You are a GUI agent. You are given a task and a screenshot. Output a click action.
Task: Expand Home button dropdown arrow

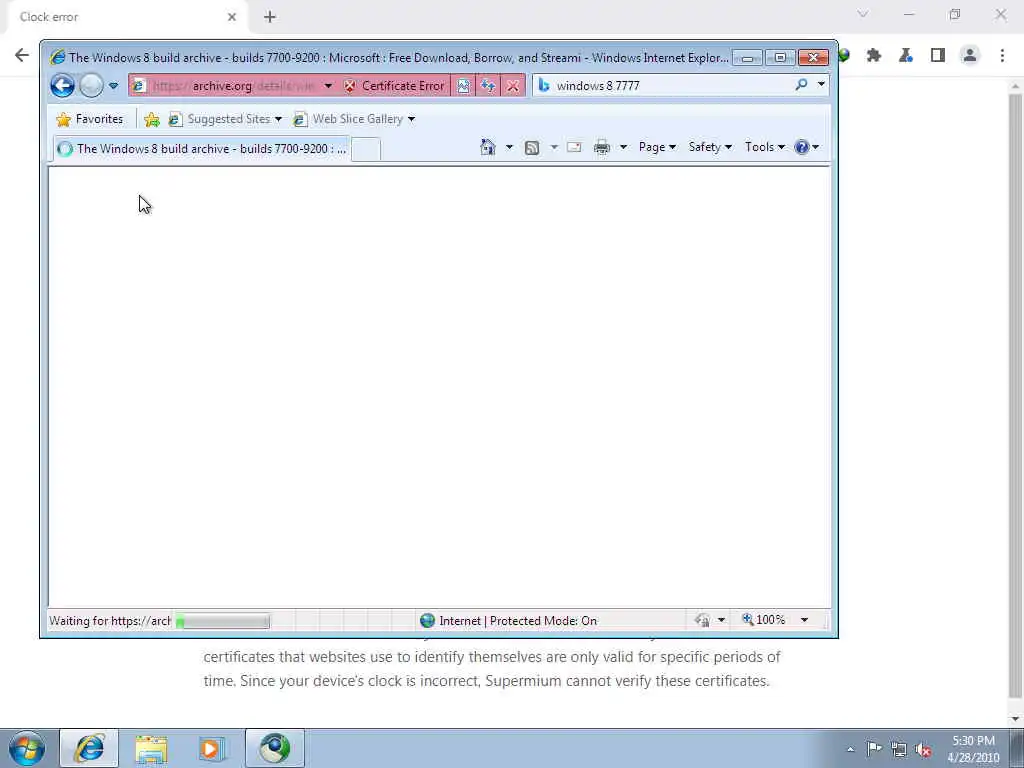pyautogui.click(x=509, y=147)
